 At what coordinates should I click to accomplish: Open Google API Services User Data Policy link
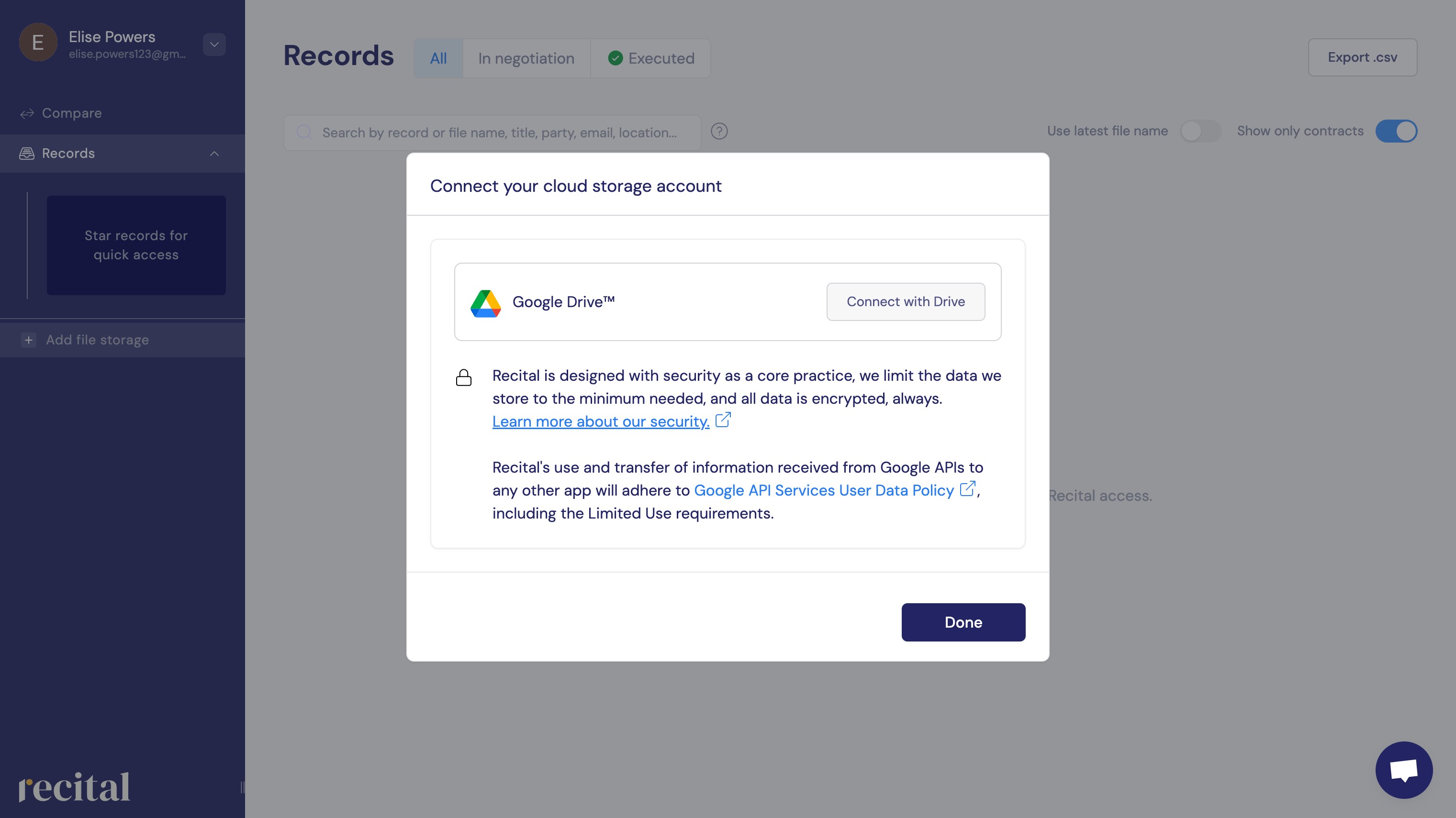tap(824, 490)
